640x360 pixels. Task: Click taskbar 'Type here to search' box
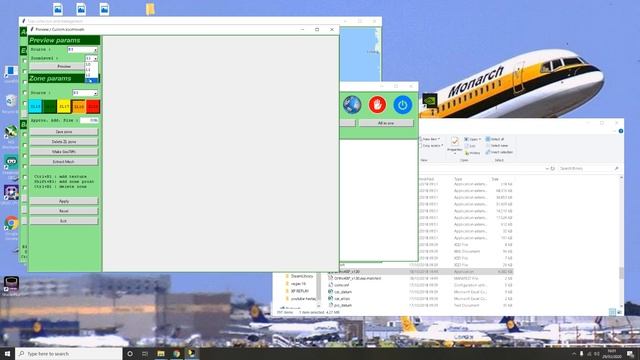click(x=69, y=353)
